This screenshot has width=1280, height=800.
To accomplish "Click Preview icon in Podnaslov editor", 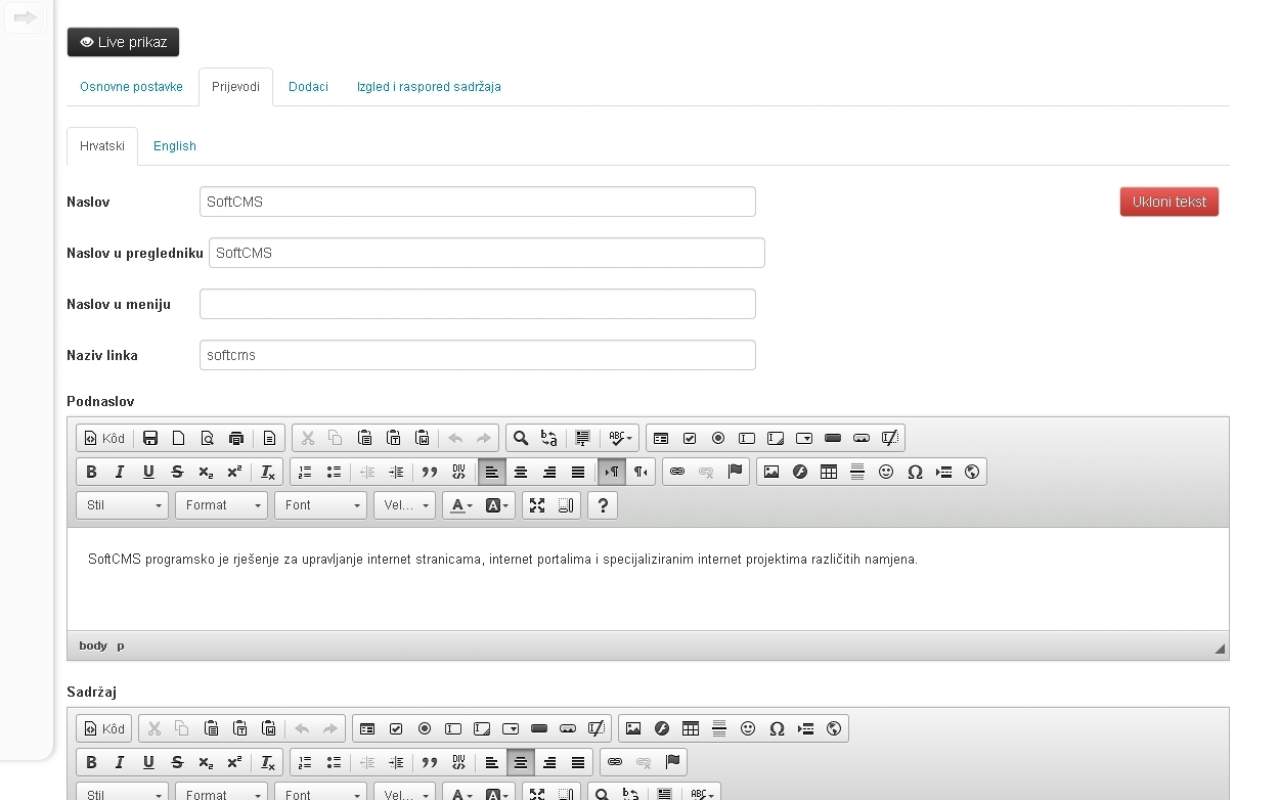I will [x=208, y=438].
